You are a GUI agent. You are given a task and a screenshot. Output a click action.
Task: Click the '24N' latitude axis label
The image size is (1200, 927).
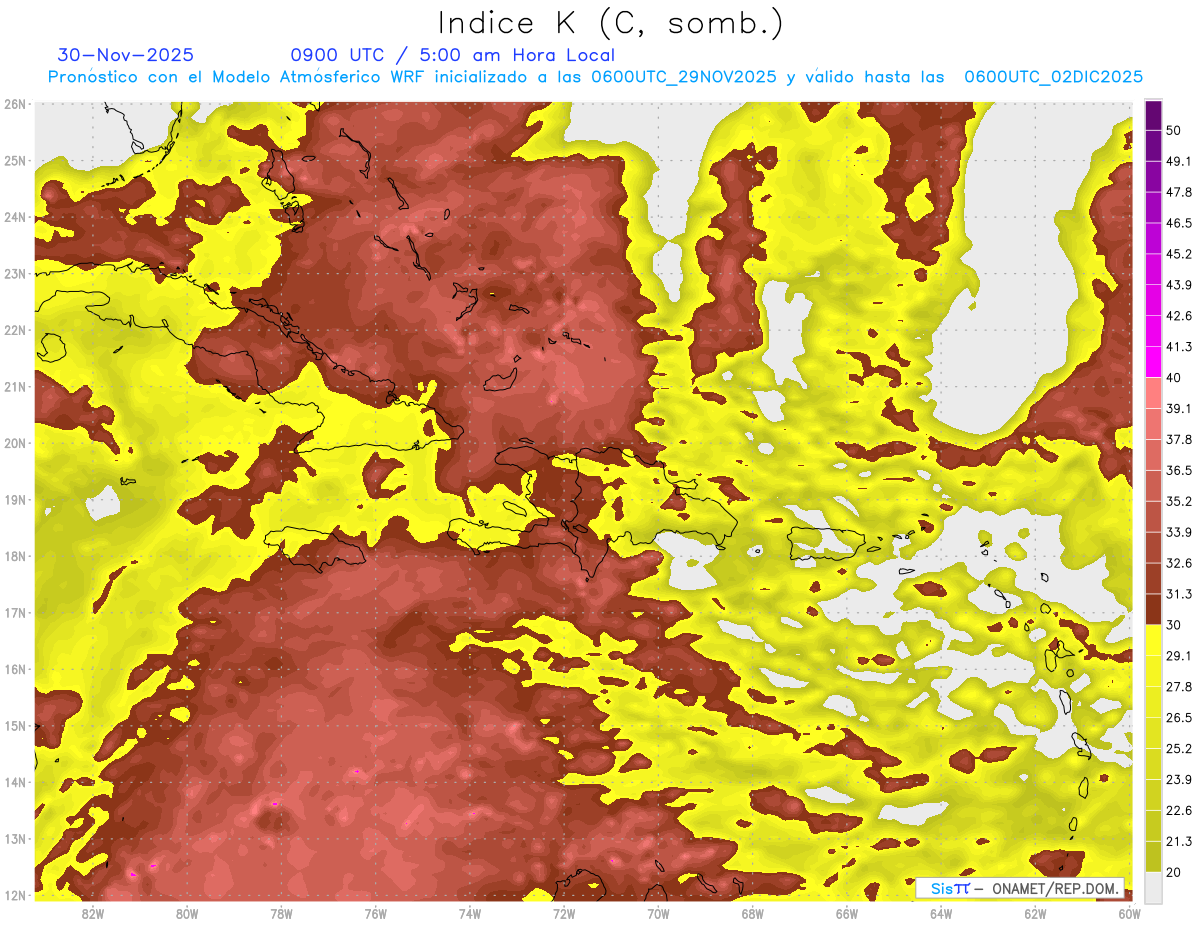tap(15, 217)
